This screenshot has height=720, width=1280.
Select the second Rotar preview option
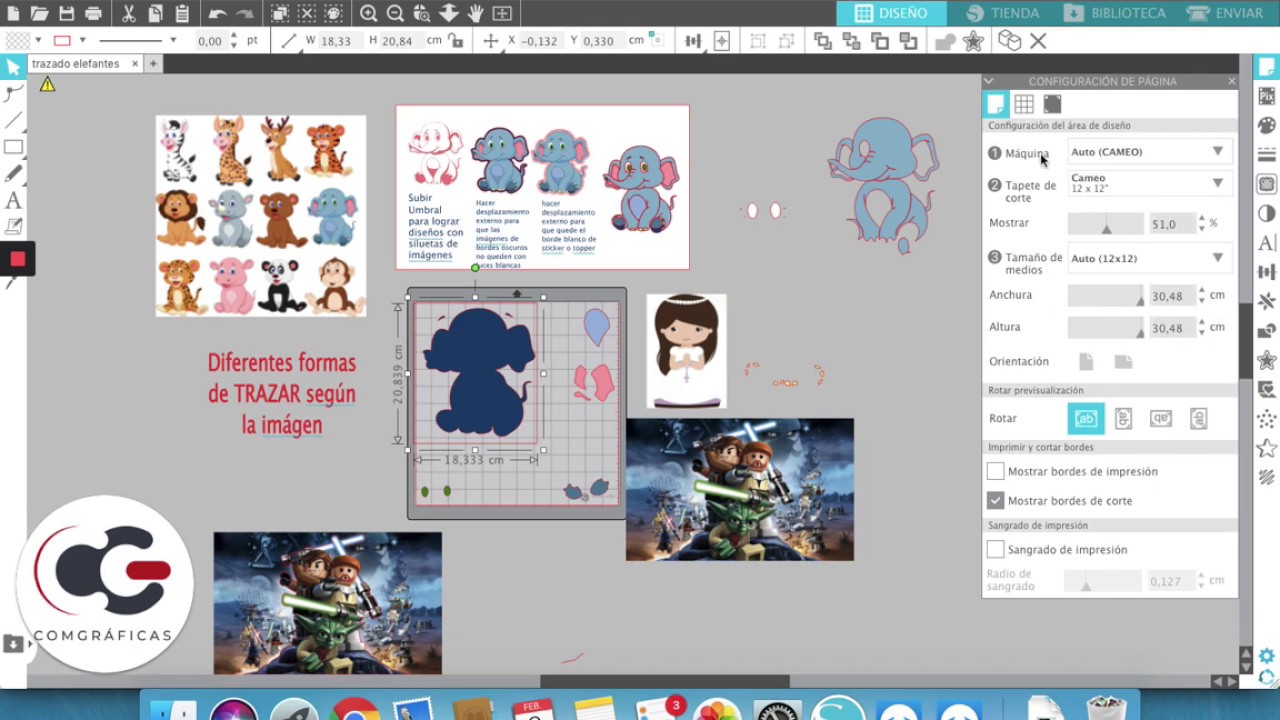point(1123,419)
